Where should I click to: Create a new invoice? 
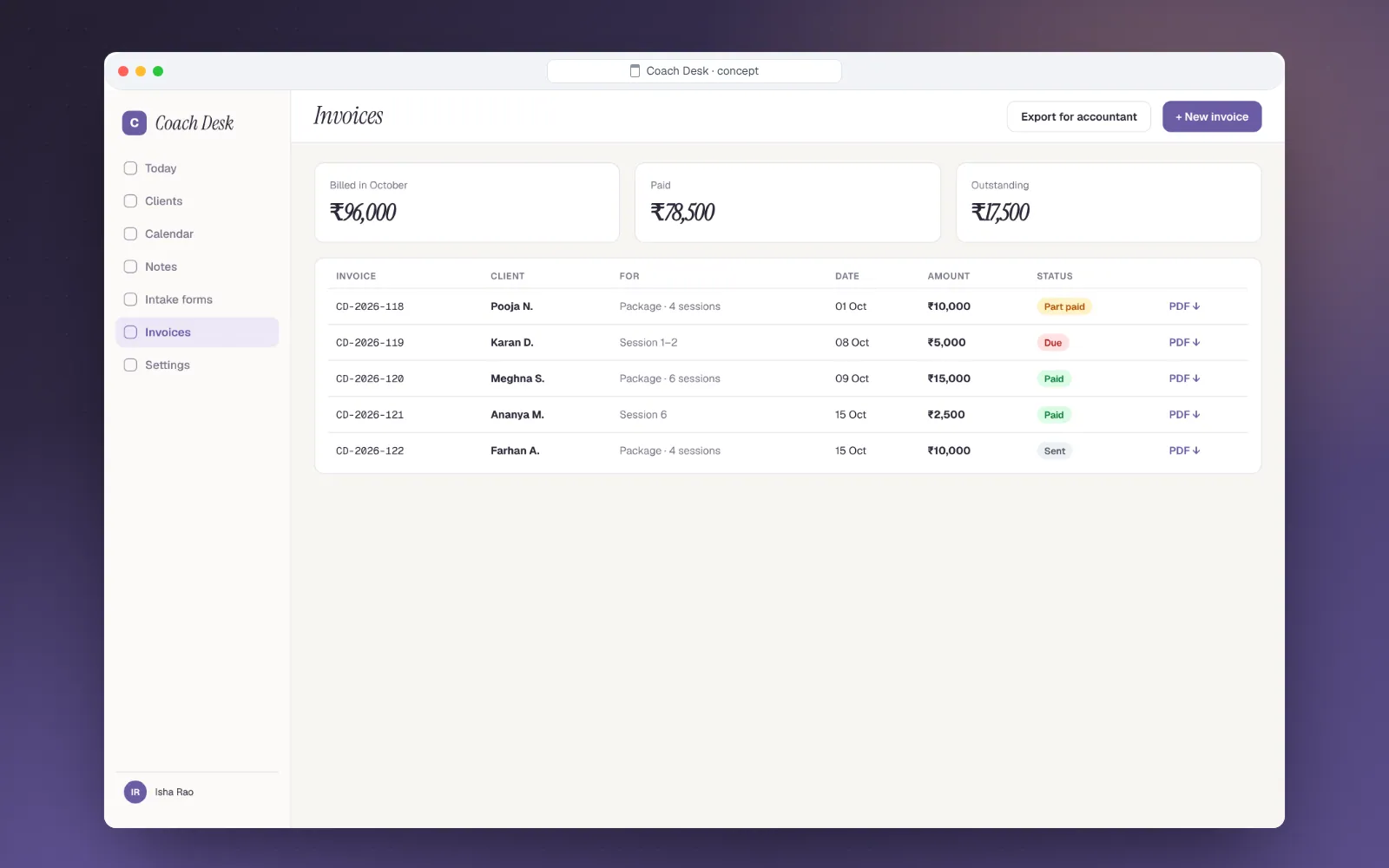[1212, 117]
